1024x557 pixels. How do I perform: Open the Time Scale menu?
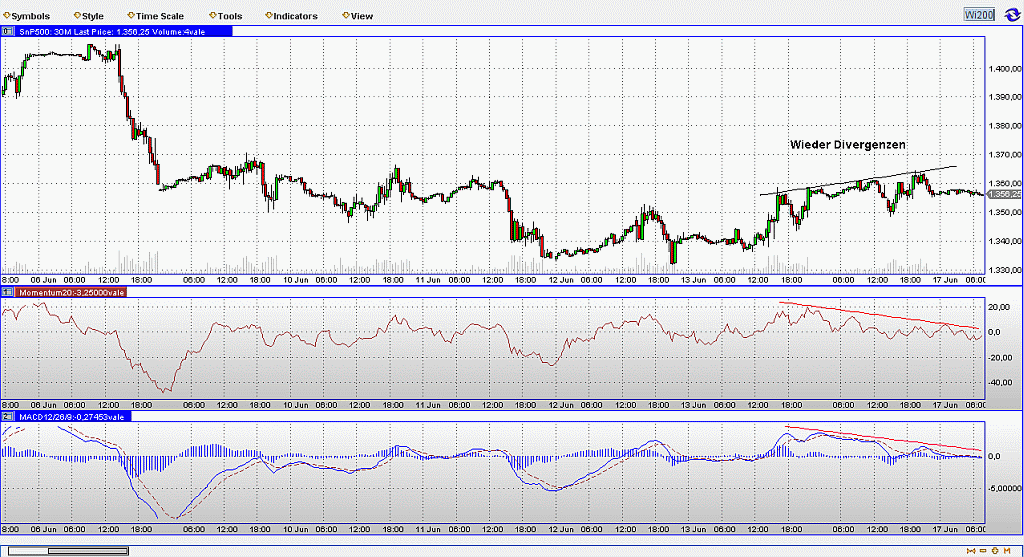coord(160,16)
